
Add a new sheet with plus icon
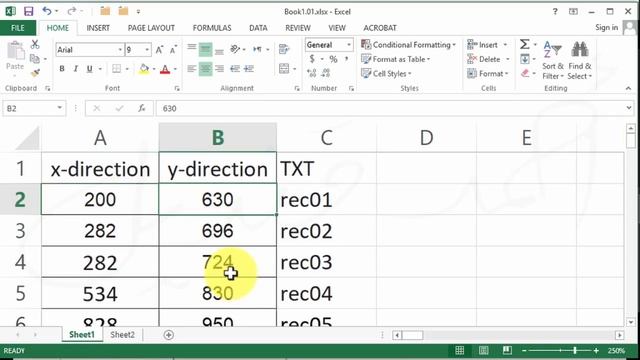click(x=169, y=335)
